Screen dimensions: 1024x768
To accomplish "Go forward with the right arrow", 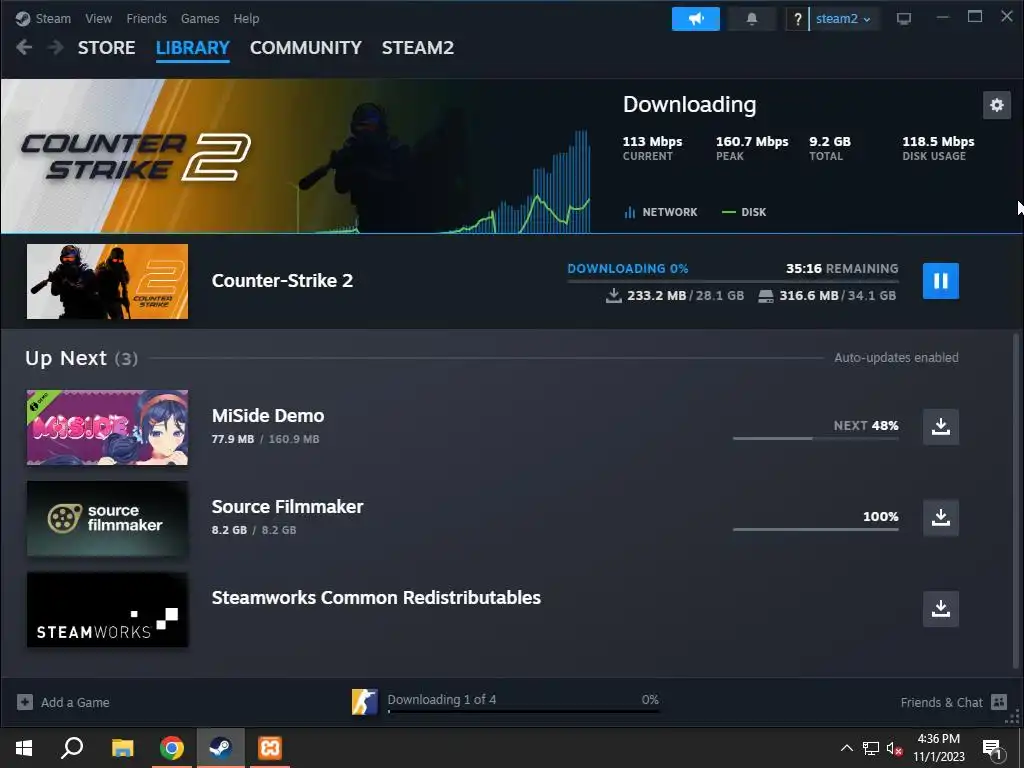I will (56, 48).
